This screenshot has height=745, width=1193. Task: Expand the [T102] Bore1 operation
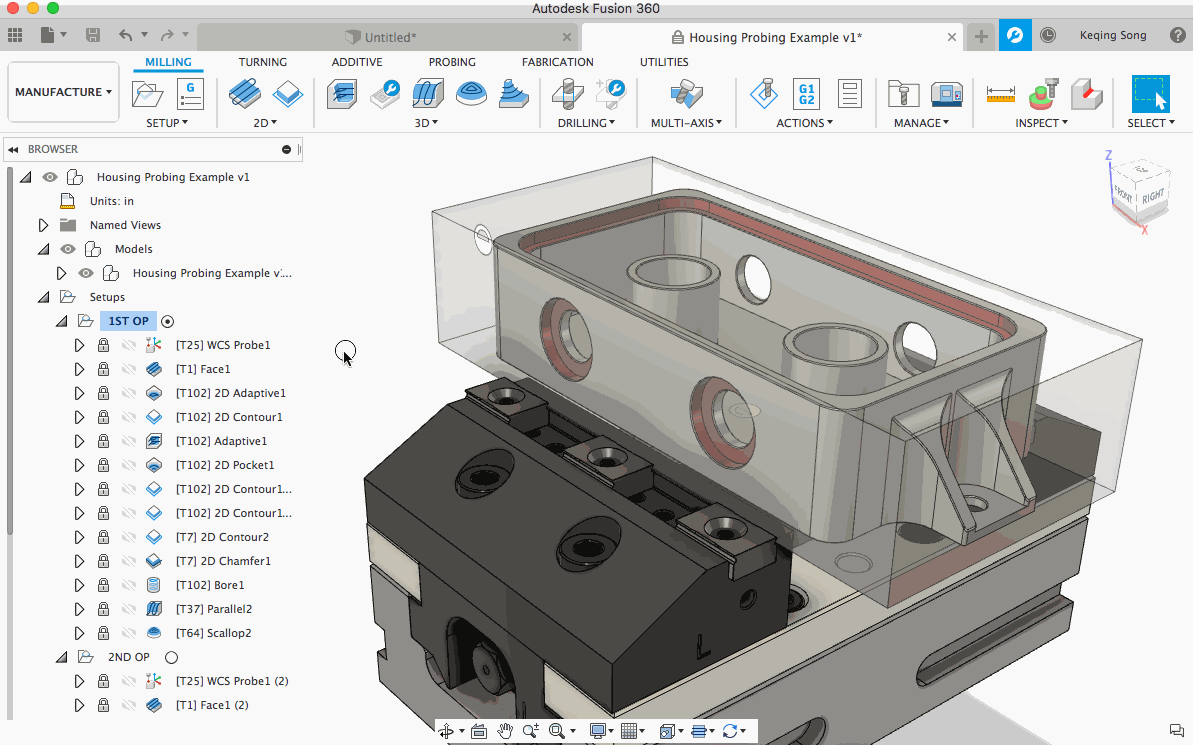79,585
